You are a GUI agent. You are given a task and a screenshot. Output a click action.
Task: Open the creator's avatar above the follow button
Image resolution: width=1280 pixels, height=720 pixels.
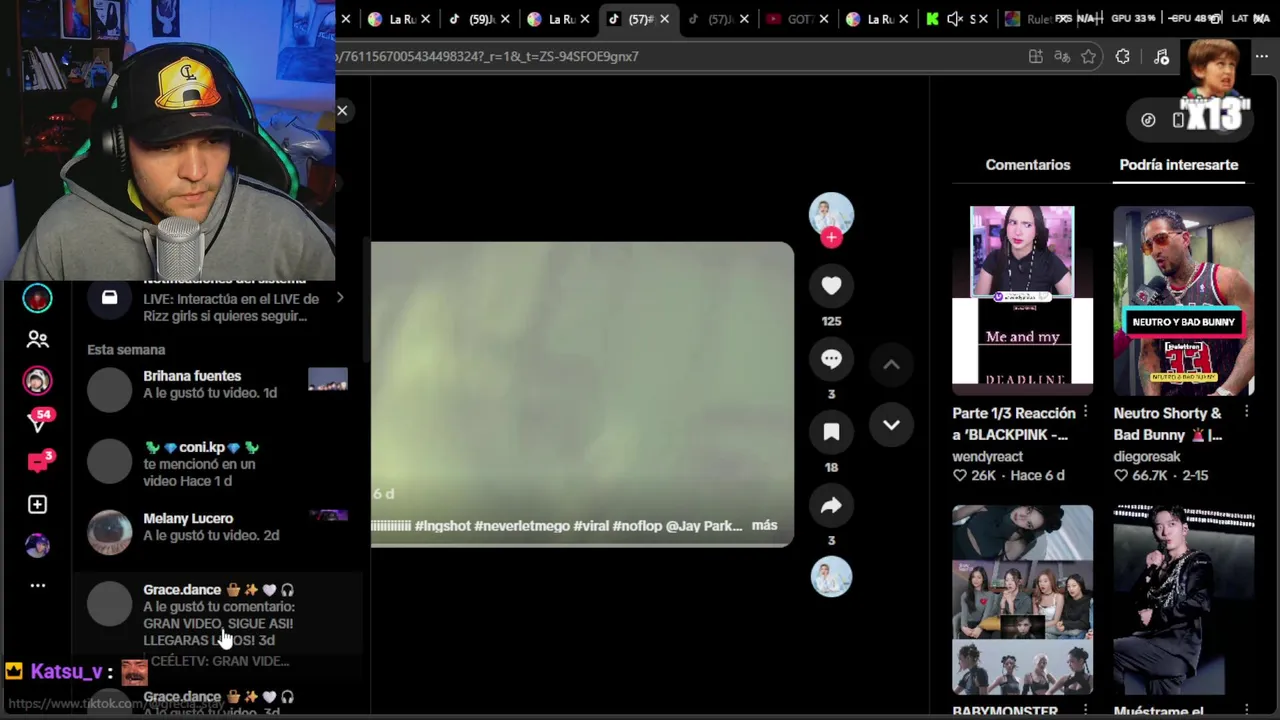831,213
